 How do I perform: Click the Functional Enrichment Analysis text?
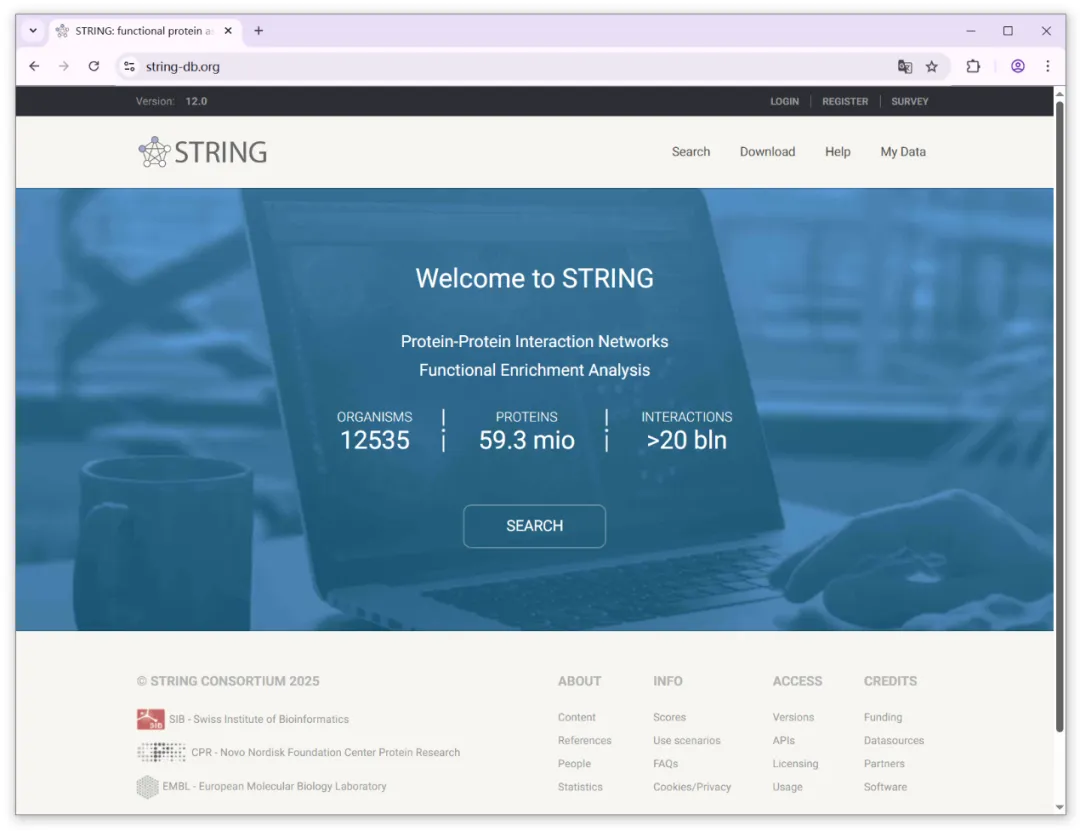tap(534, 370)
